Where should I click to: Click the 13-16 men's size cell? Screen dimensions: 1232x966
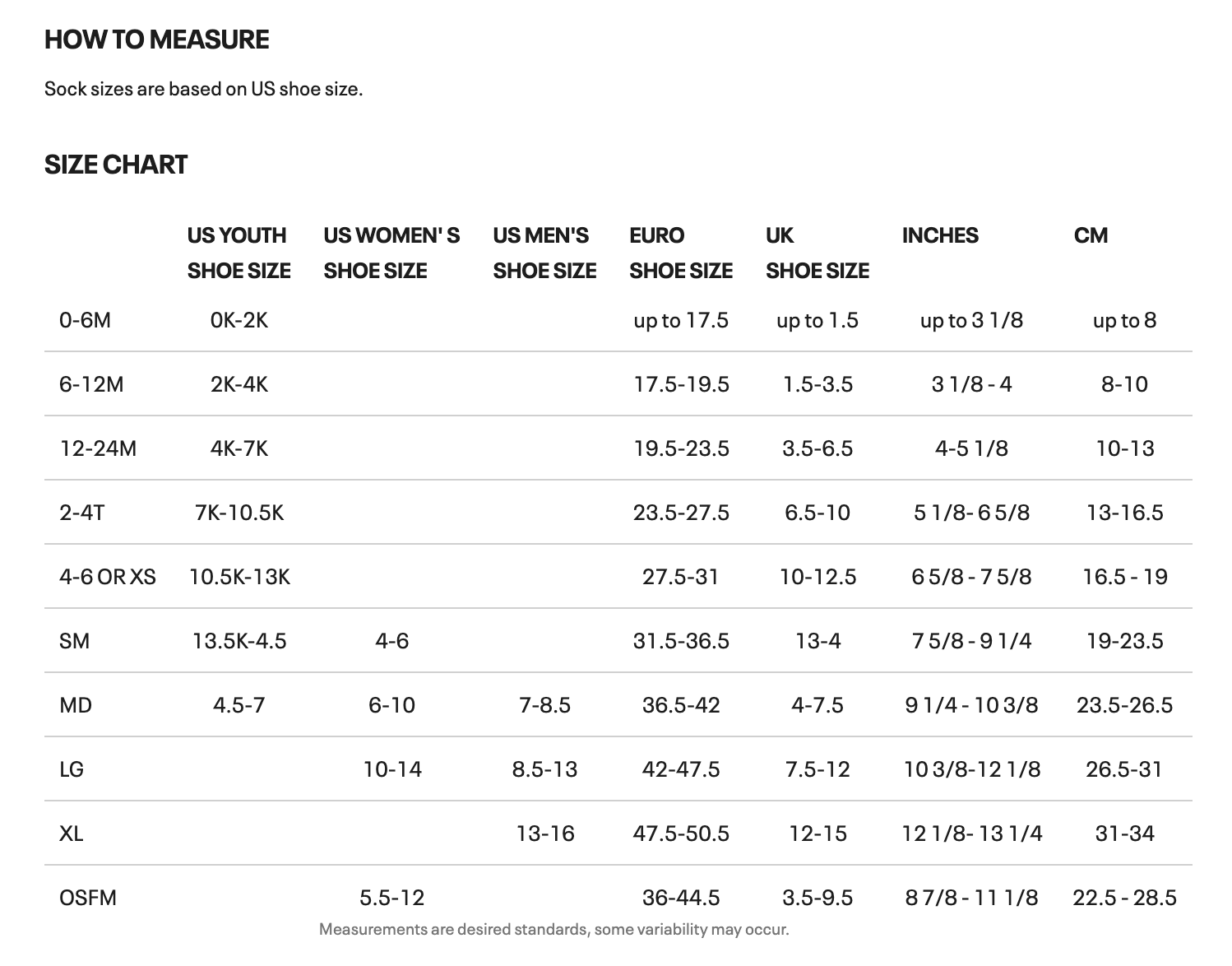[x=545, y=834]
